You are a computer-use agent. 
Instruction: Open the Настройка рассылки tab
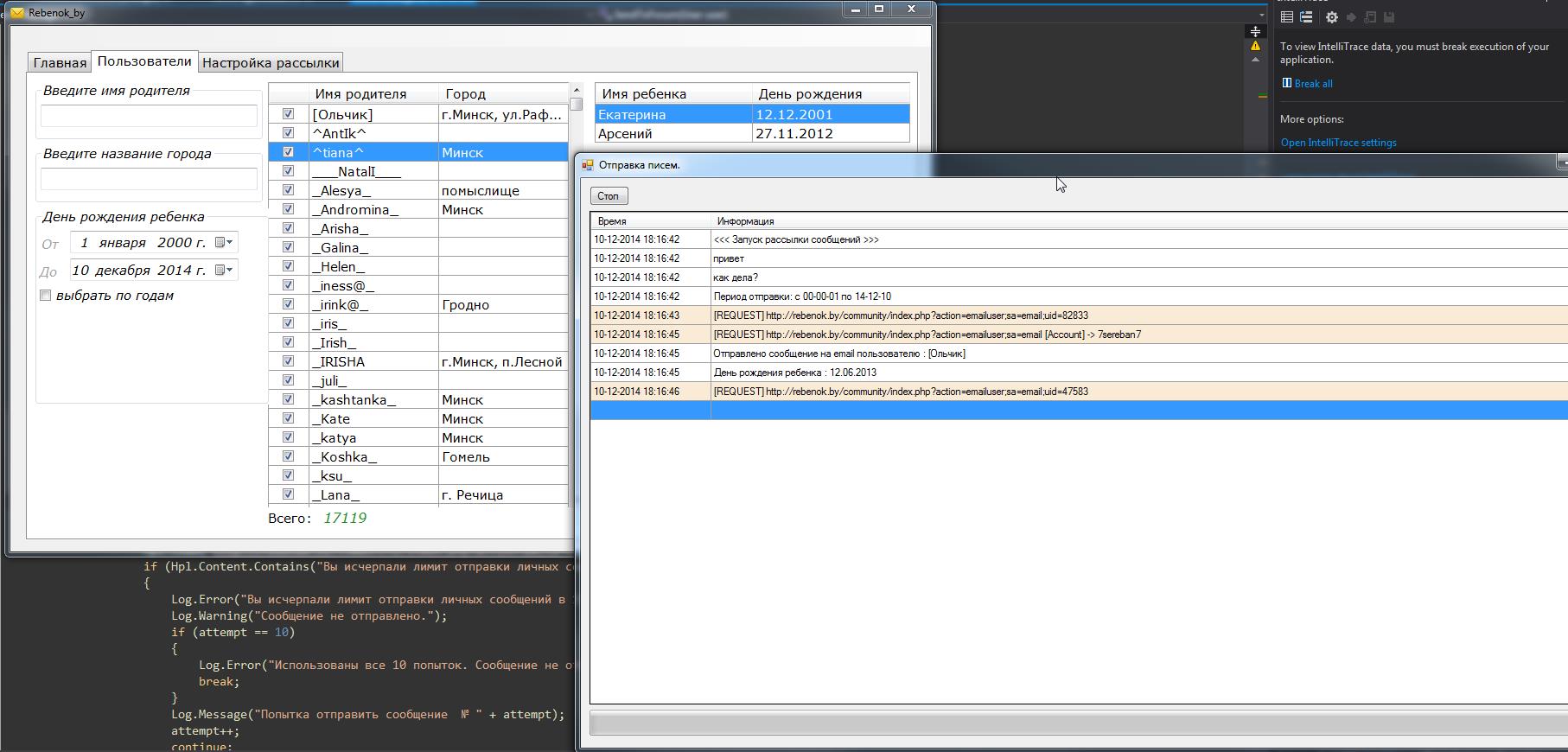[x=271, y=62]
